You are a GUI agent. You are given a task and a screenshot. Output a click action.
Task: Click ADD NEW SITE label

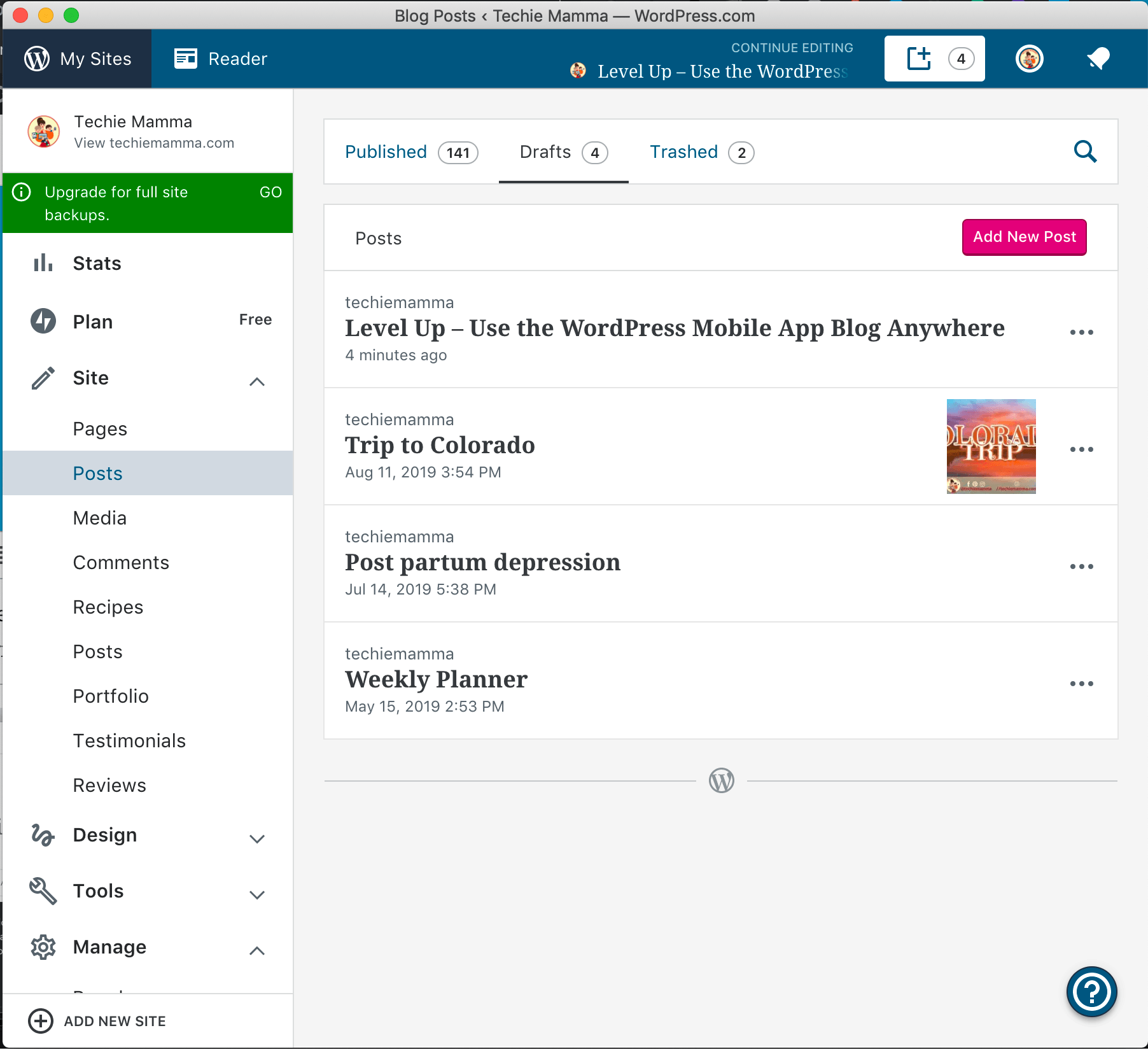point(115,1021)
